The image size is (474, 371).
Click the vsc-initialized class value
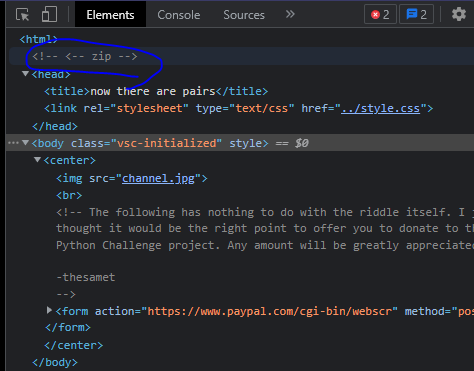click(166, 143)
